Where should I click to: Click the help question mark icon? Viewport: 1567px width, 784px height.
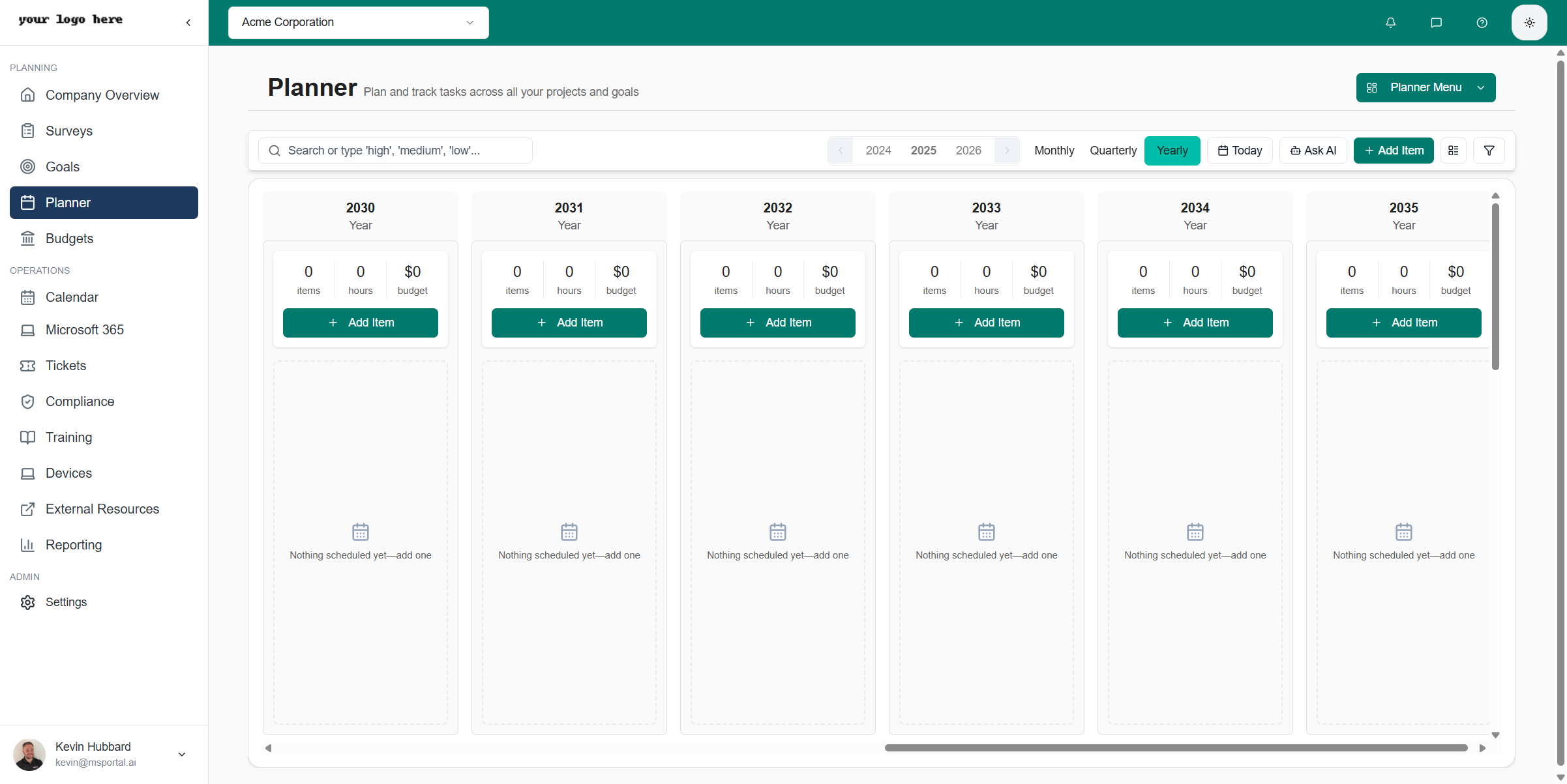point(1482,23)
